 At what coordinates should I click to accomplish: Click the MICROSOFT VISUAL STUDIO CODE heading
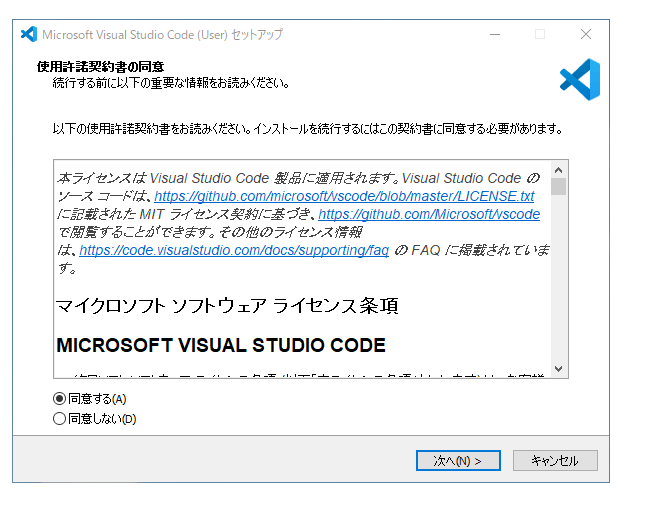221,345
